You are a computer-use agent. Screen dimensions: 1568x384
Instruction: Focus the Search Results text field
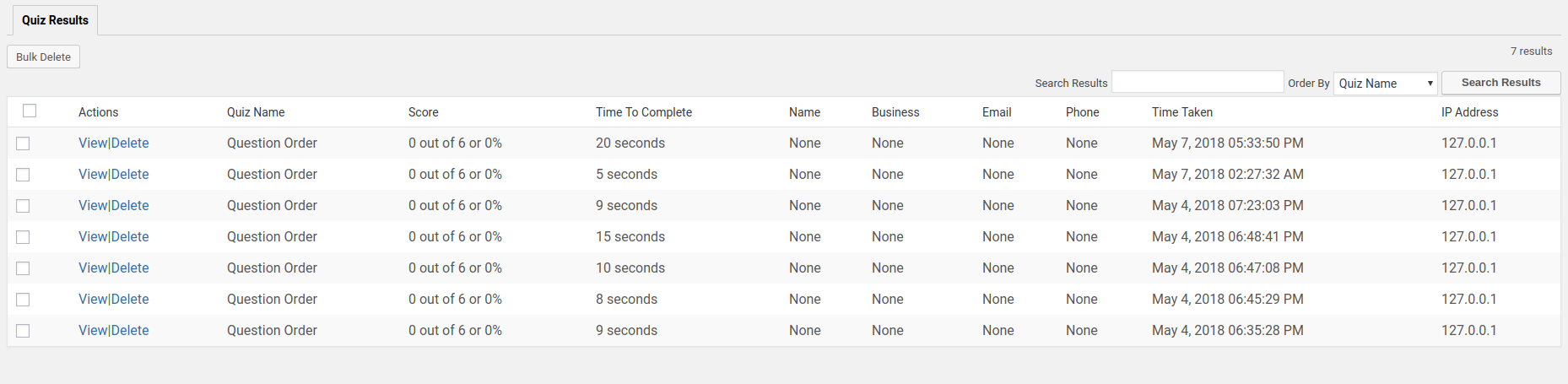pyautogui.click(x=1197, y=83)
